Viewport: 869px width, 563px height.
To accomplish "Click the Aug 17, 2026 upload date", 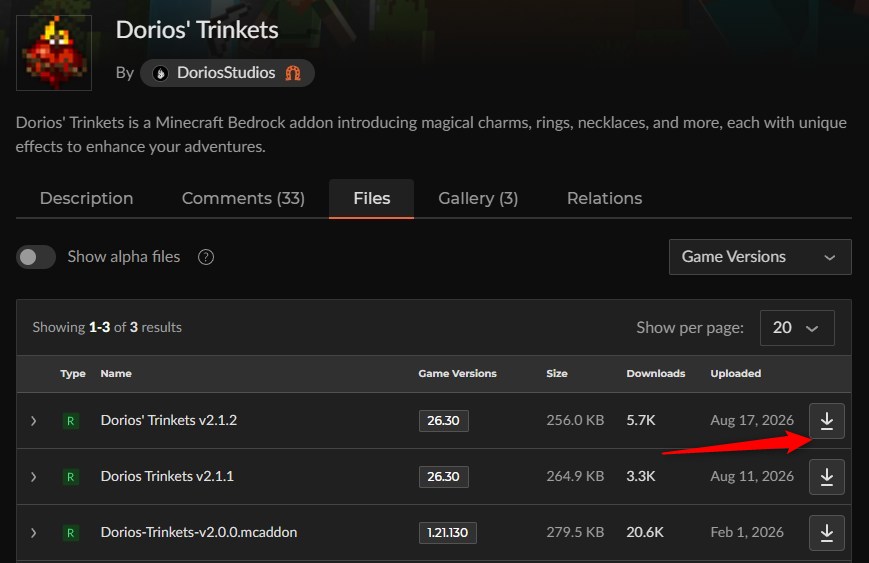I will coord(752,420).
